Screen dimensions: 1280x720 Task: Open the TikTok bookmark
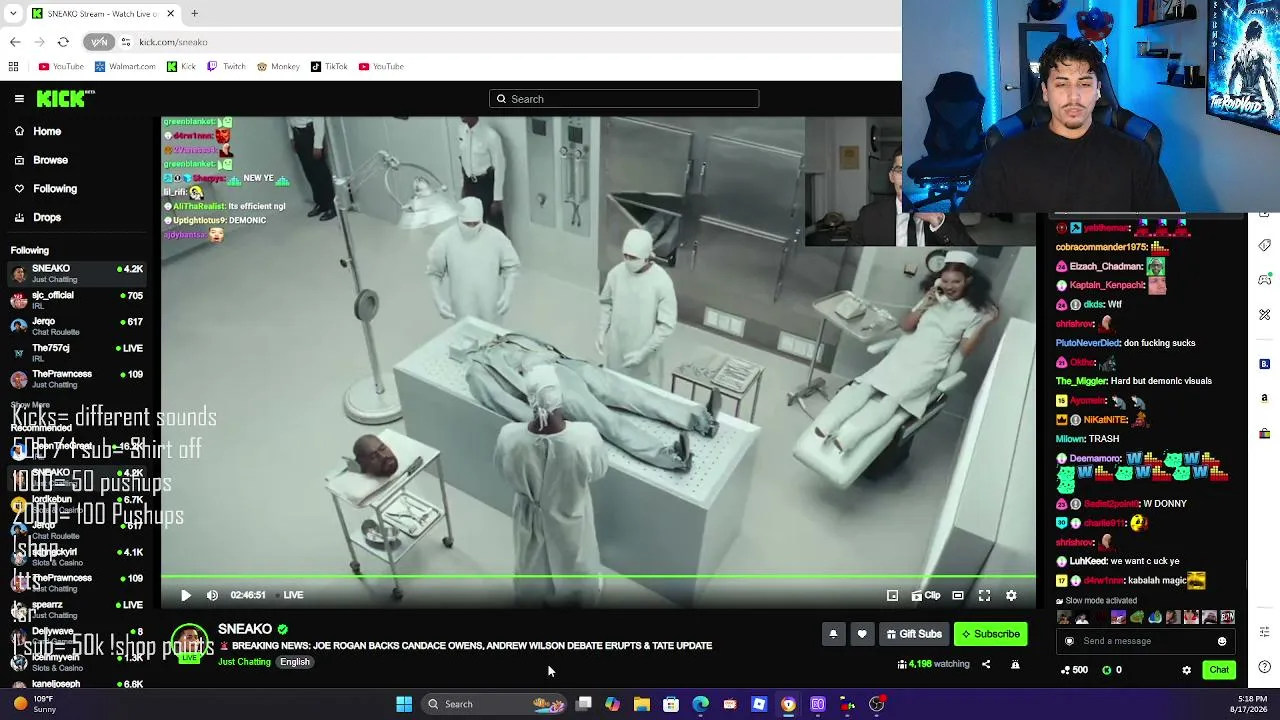(x=329, y=67)
